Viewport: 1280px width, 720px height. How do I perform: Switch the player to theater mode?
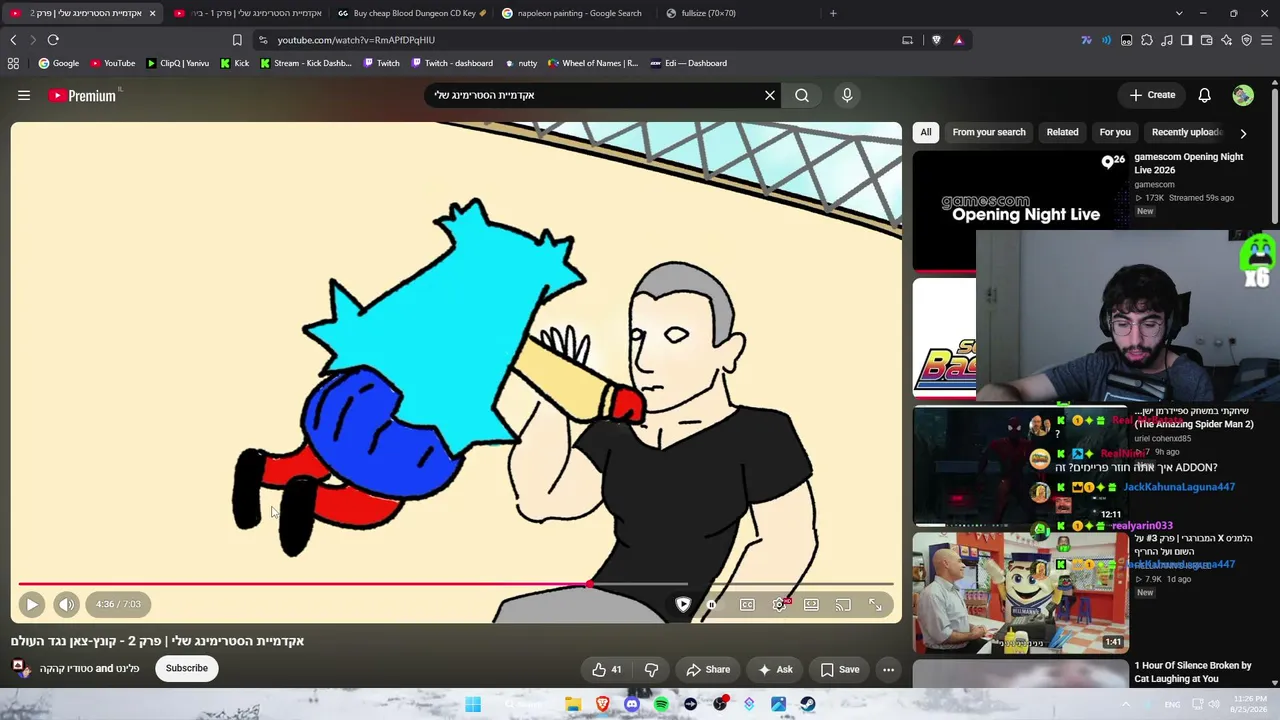(x=811, y=604)
